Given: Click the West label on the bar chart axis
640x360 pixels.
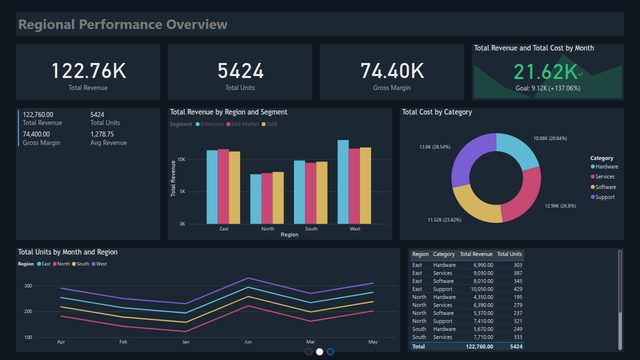Looking at the screenshot, I should [x=355, y=229].
